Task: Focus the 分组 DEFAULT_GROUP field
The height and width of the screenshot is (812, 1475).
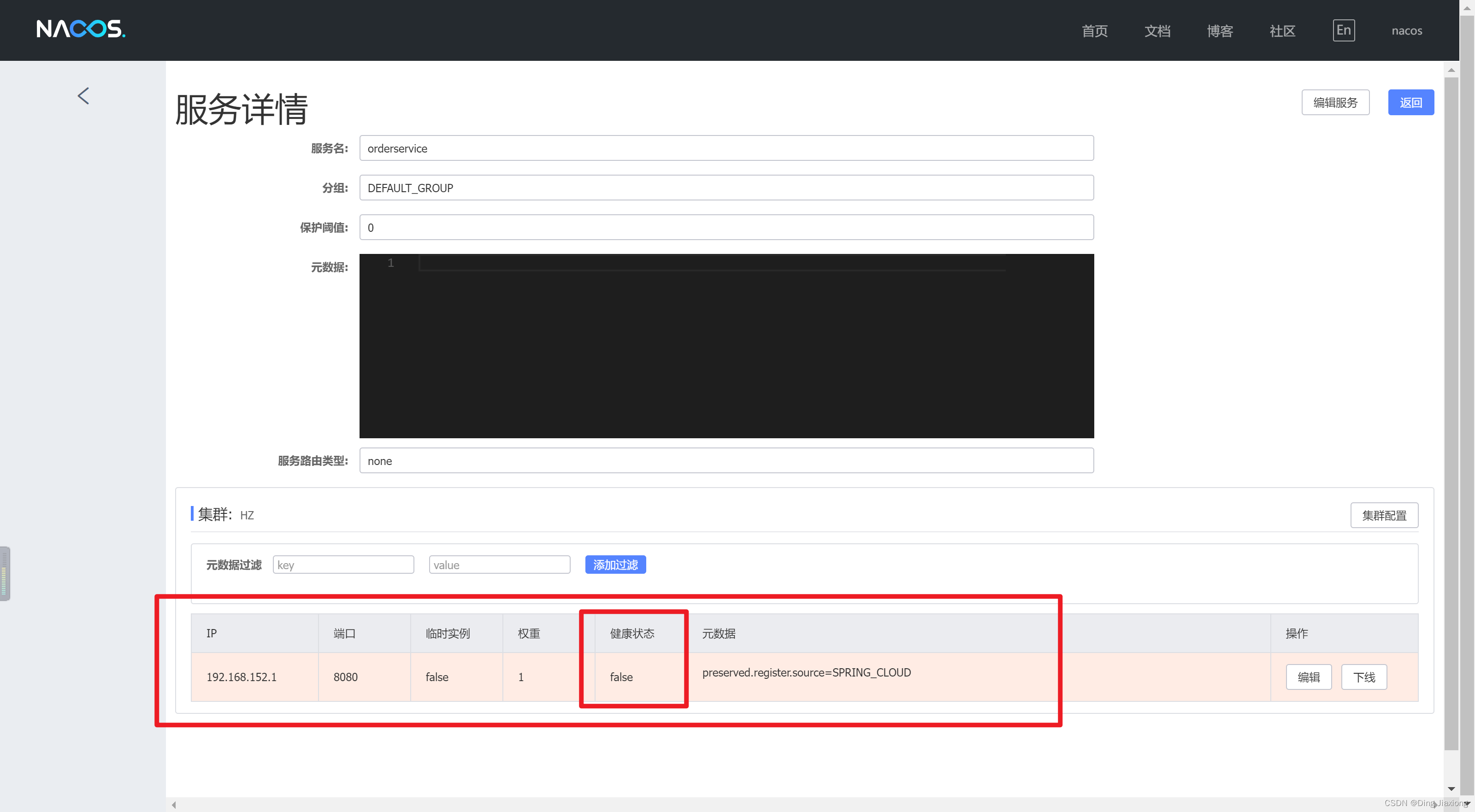Action: click(726, 188)
